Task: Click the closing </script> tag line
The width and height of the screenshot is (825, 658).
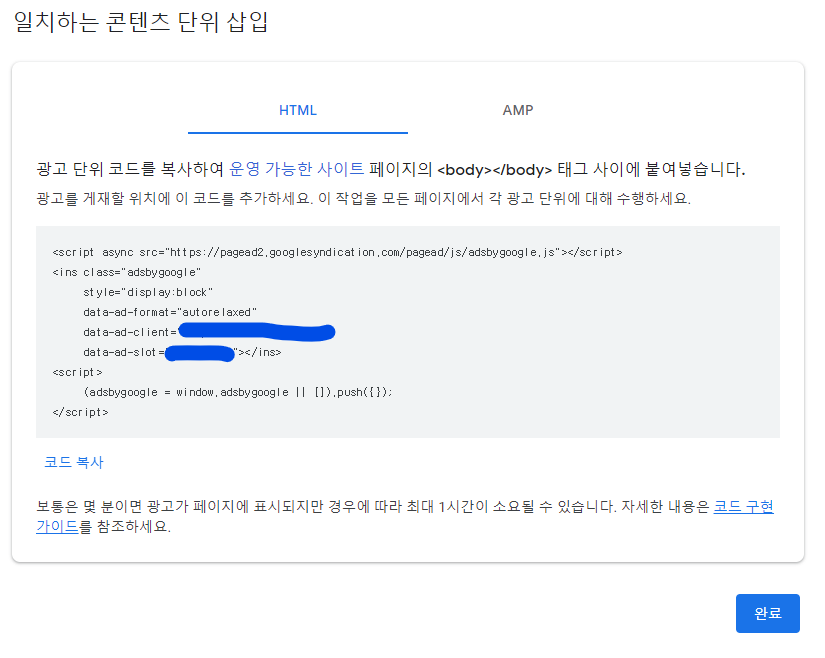Action: click(81, 412)
